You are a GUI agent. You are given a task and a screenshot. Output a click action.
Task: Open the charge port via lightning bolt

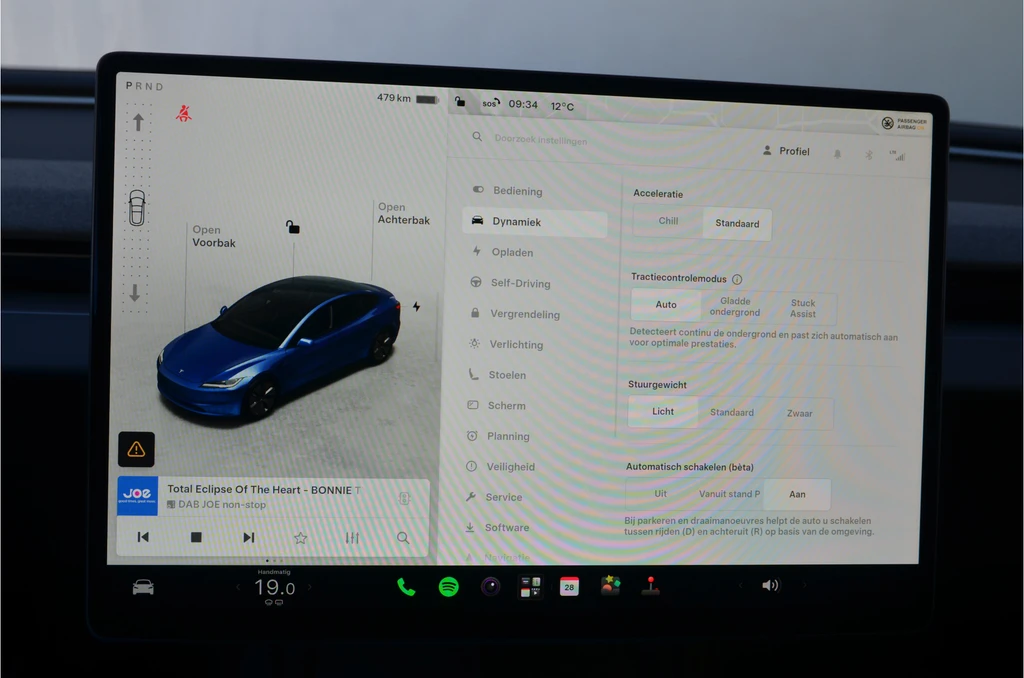416,306
